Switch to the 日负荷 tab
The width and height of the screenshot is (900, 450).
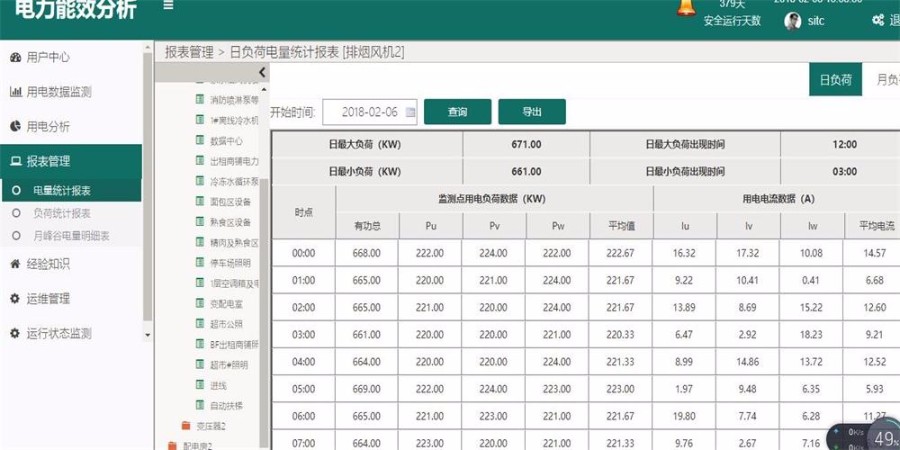point(836,80)
